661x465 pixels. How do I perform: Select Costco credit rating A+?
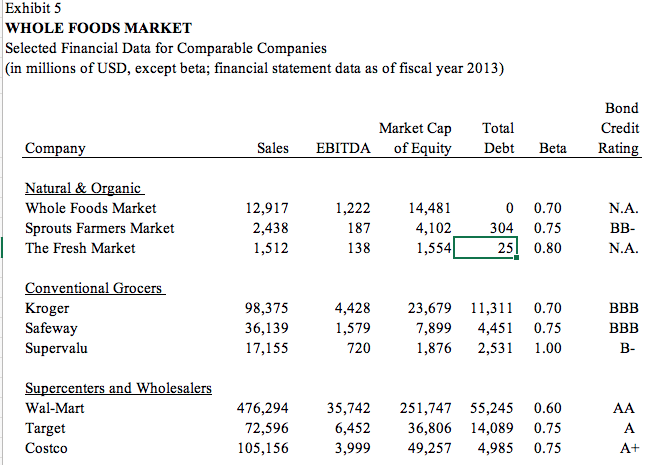pos(629,448)
